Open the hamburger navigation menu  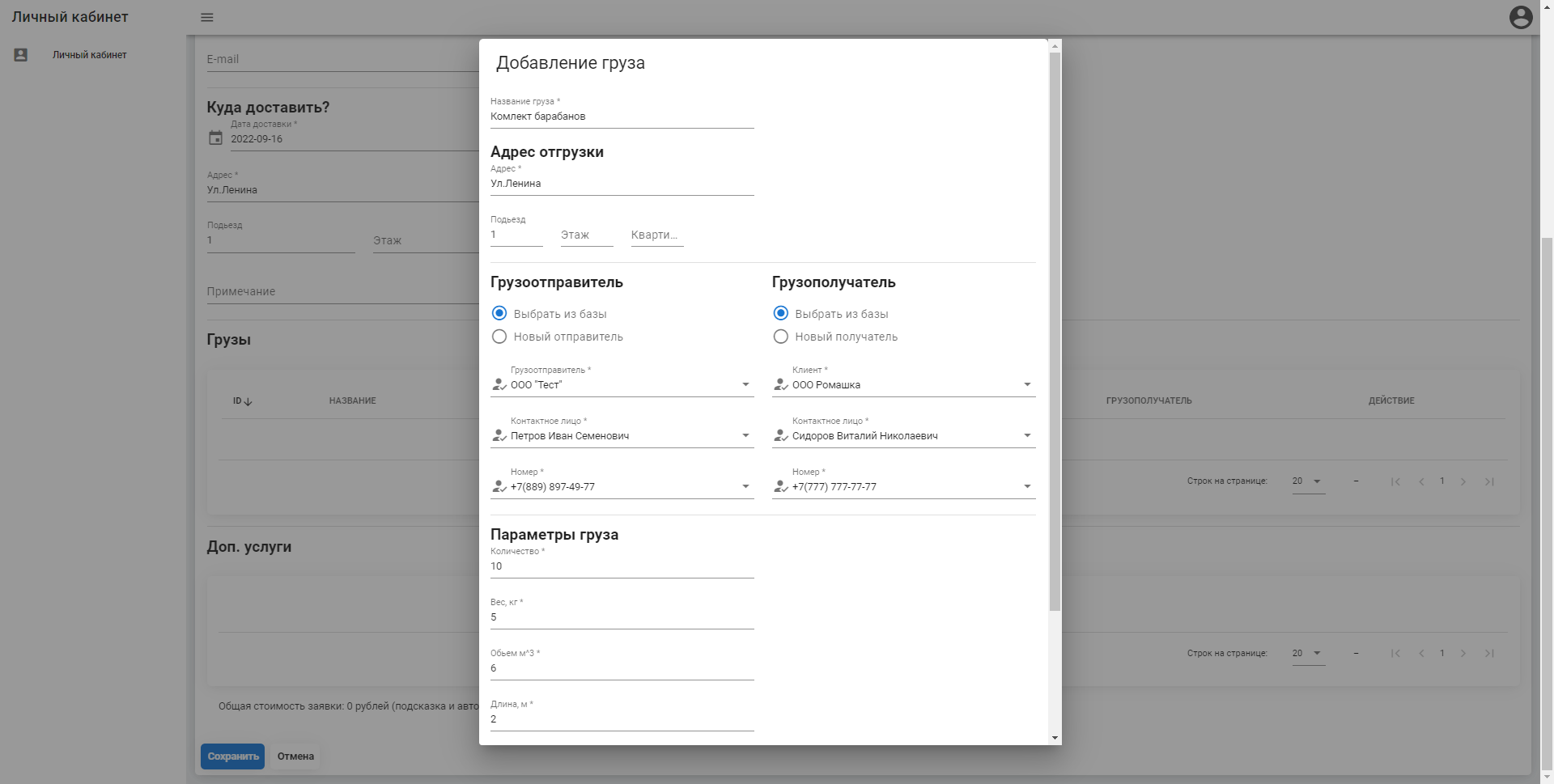(x=207, y=17)
